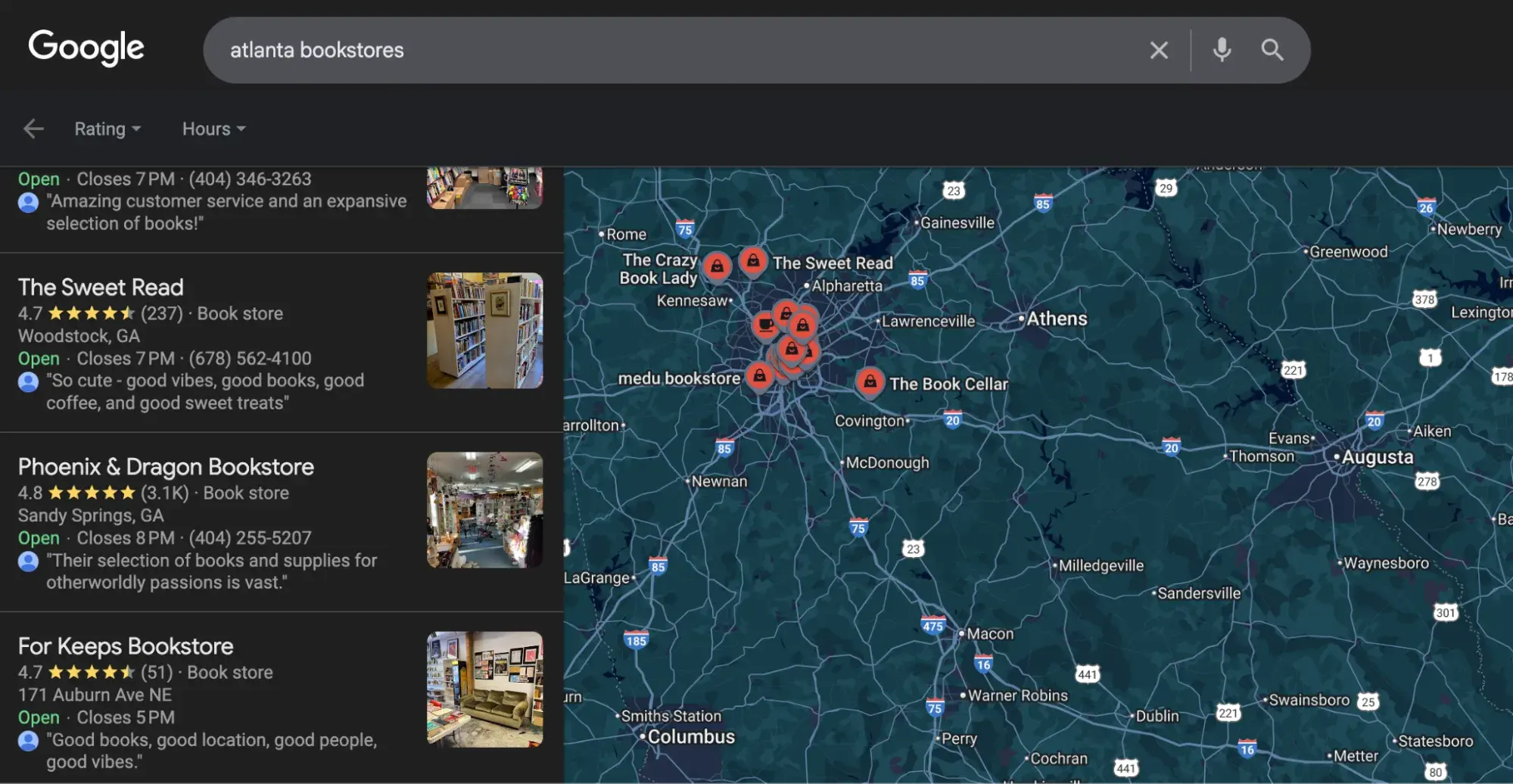Select The Book Cellar map pin
This screenshot has width=1513, height=784.
tap(870, 382)
